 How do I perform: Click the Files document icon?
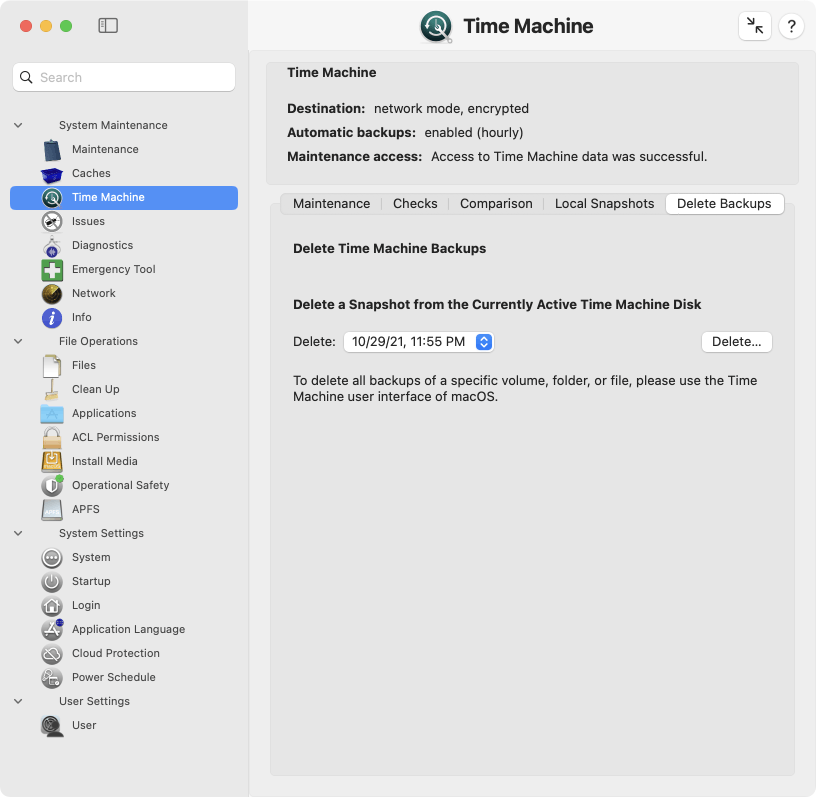tap(52, 366)
